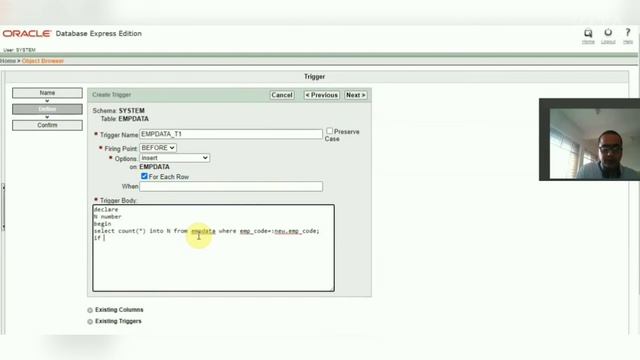Proceed with the Next button
This screenshot has width=640, height=360.
click(356, 95)
